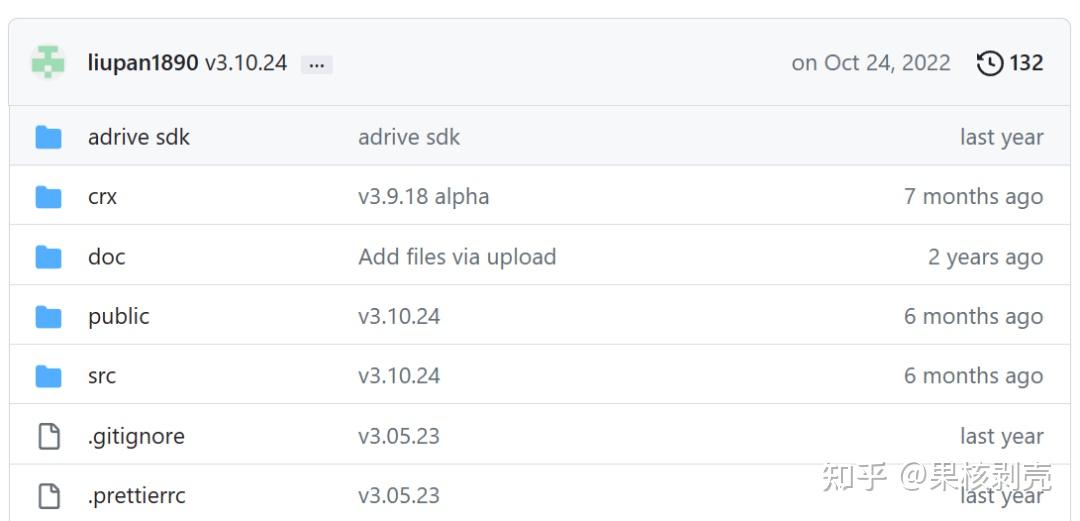The height and width of the screenshot is (521, 1080).
Task: Click the src folder icon
Action: point(48,376)
